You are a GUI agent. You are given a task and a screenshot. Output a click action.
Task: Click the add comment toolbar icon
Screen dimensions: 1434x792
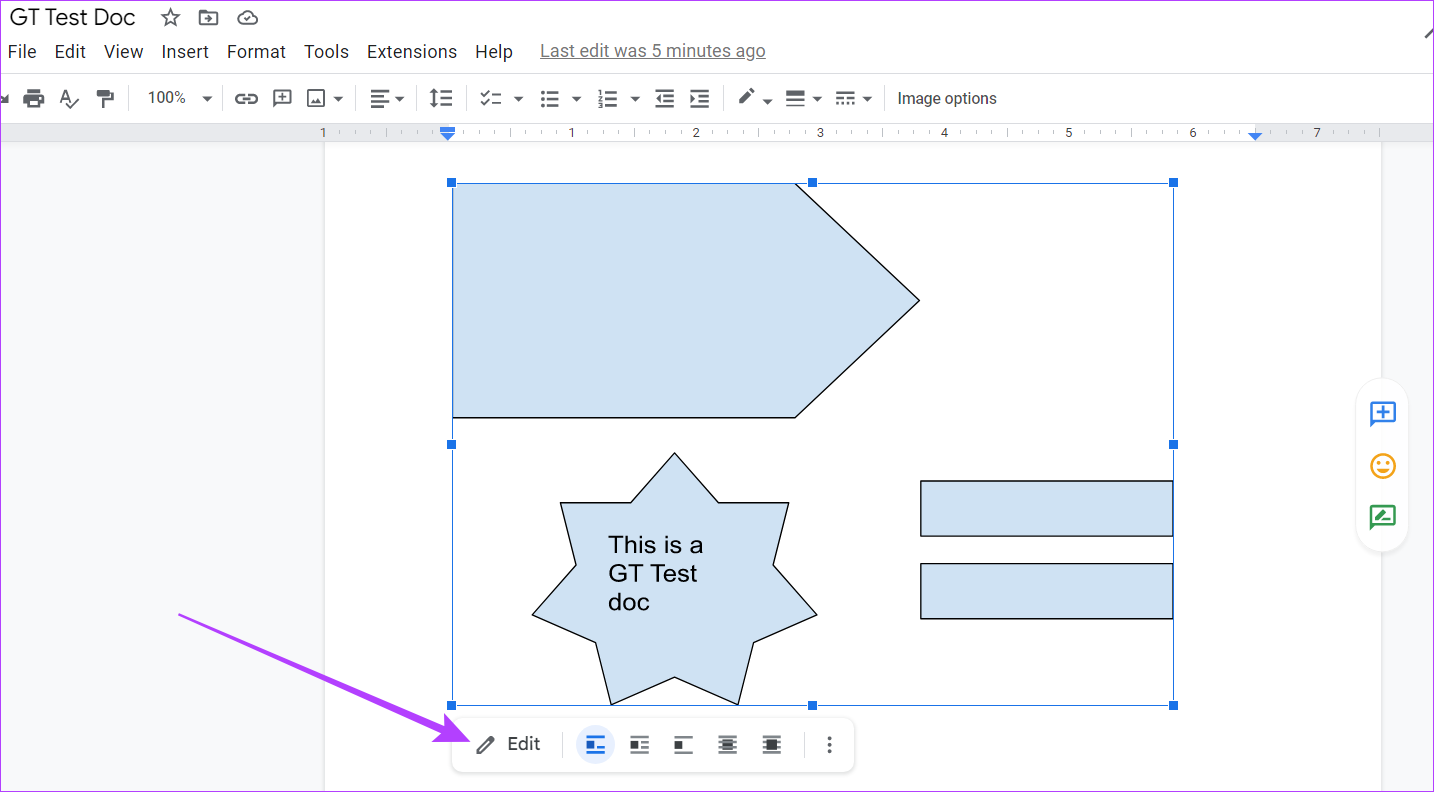(282, 98)
